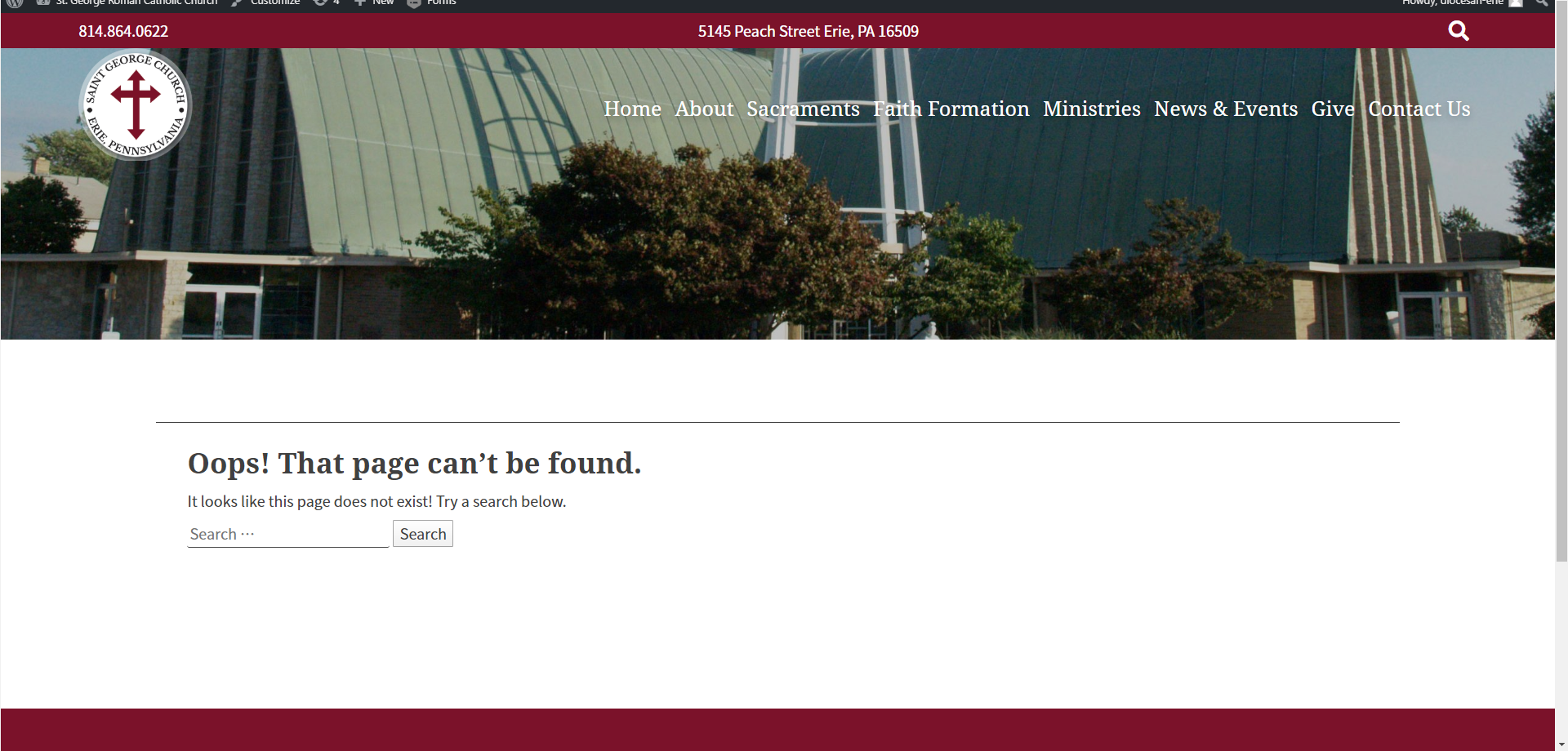Open the Give page link

[1333, 109]
